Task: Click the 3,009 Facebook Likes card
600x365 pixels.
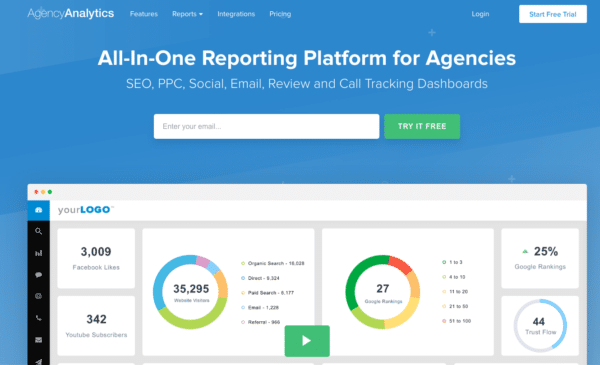Action: [x=96, y=258]
